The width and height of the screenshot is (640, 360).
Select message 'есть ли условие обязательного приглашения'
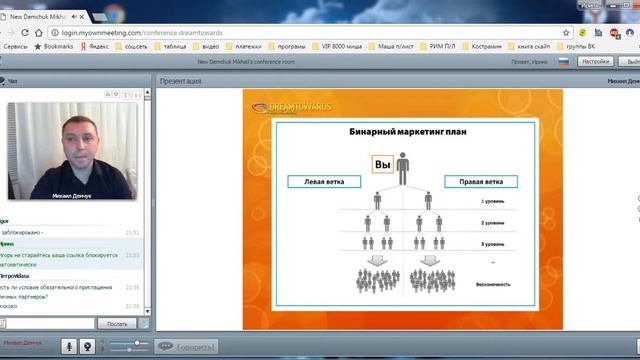pyautogui.click(x=56, y=287)
